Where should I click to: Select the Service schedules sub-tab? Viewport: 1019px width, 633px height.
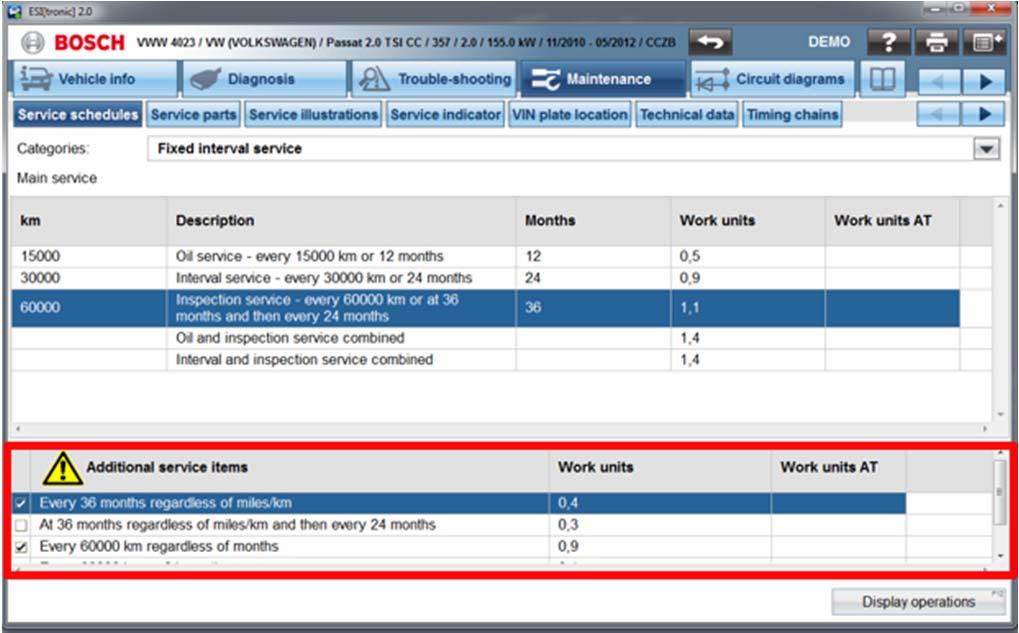[78, 114]
